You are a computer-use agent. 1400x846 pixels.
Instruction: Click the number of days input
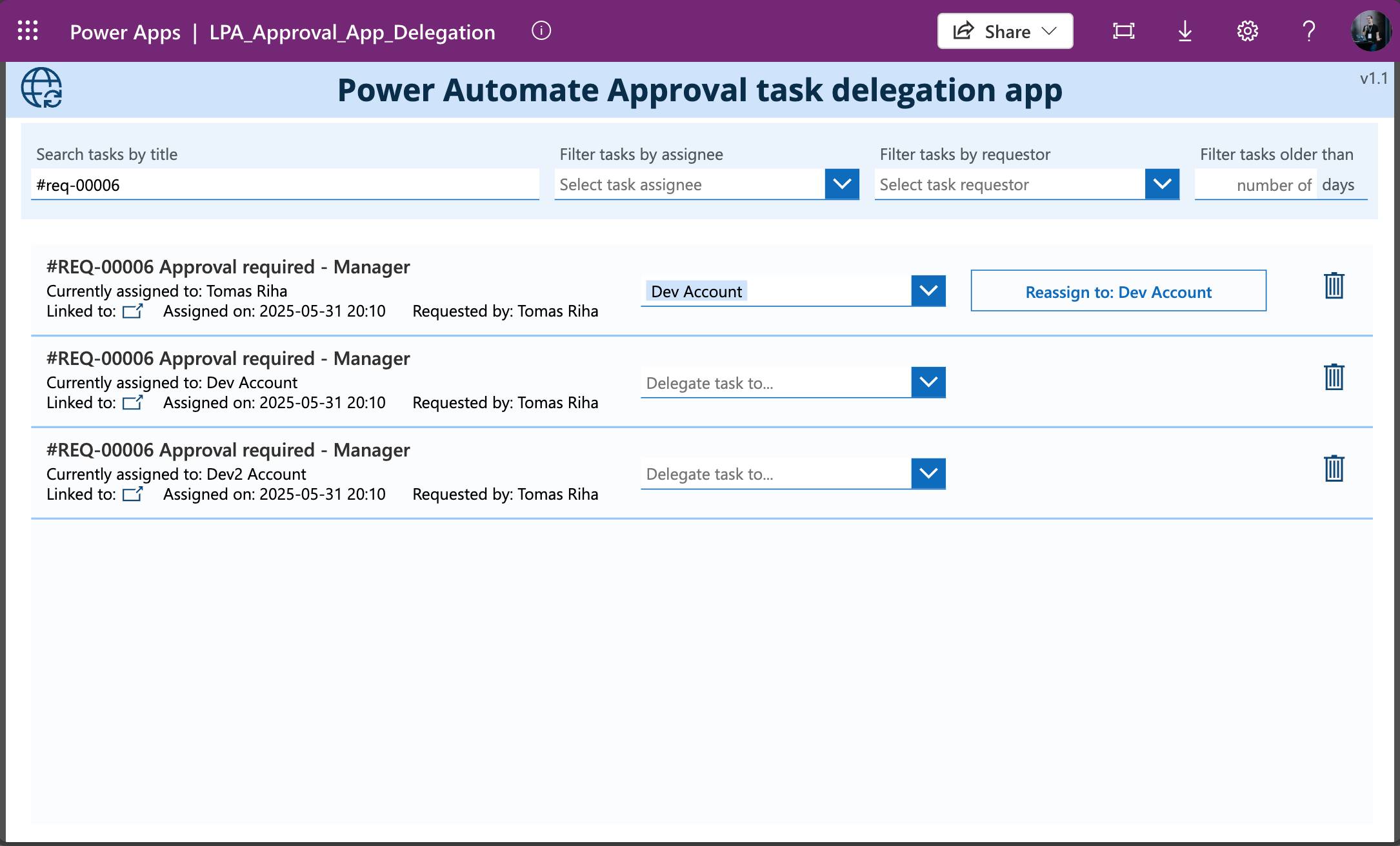[x=1255, y=185]
